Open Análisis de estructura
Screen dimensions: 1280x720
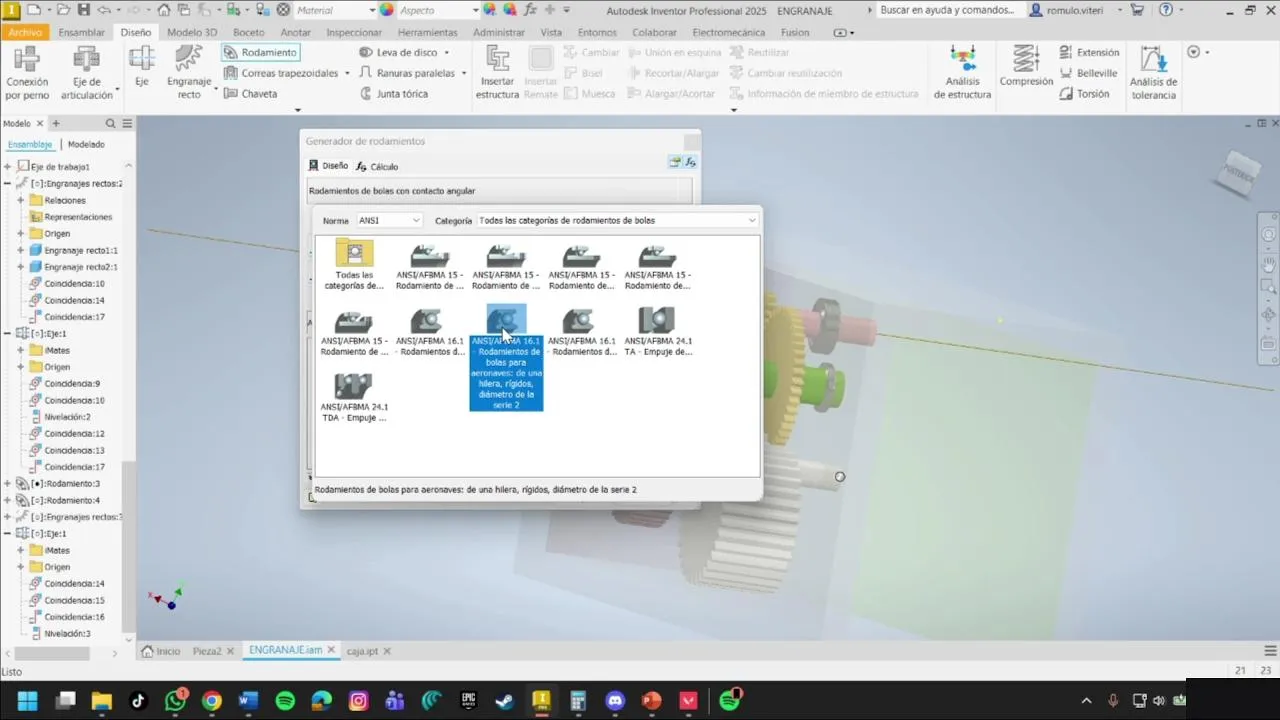962,73
